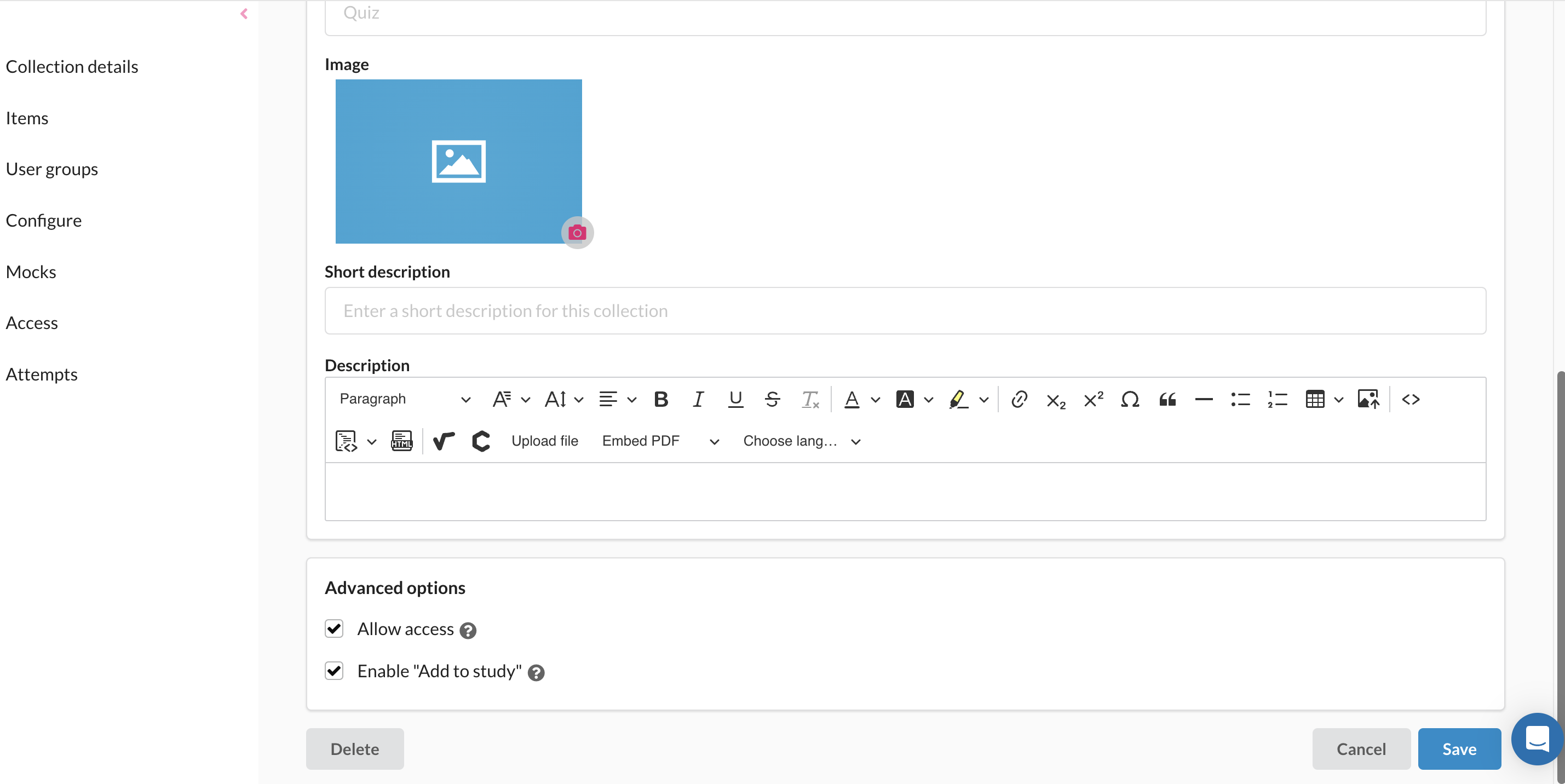Go to the Items section in the sidebar
1565x784 pixels.
pyautogui.click(x=27, y=118)
